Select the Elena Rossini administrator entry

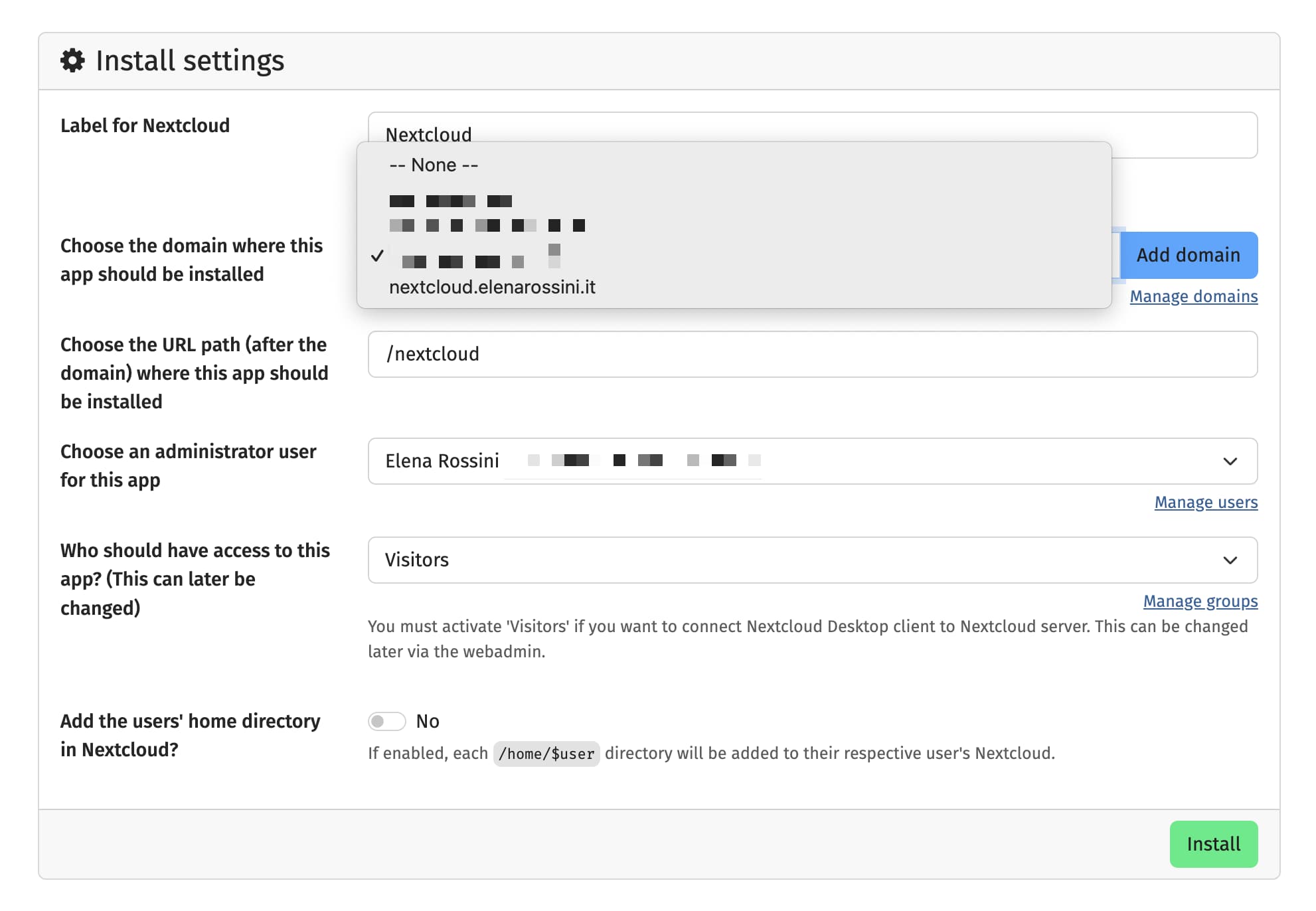[x=442, y=461]
